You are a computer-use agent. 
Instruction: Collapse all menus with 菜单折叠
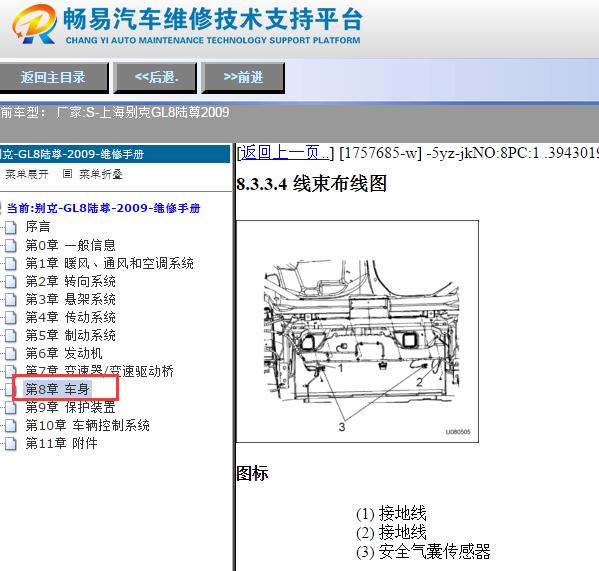(101, 175)
